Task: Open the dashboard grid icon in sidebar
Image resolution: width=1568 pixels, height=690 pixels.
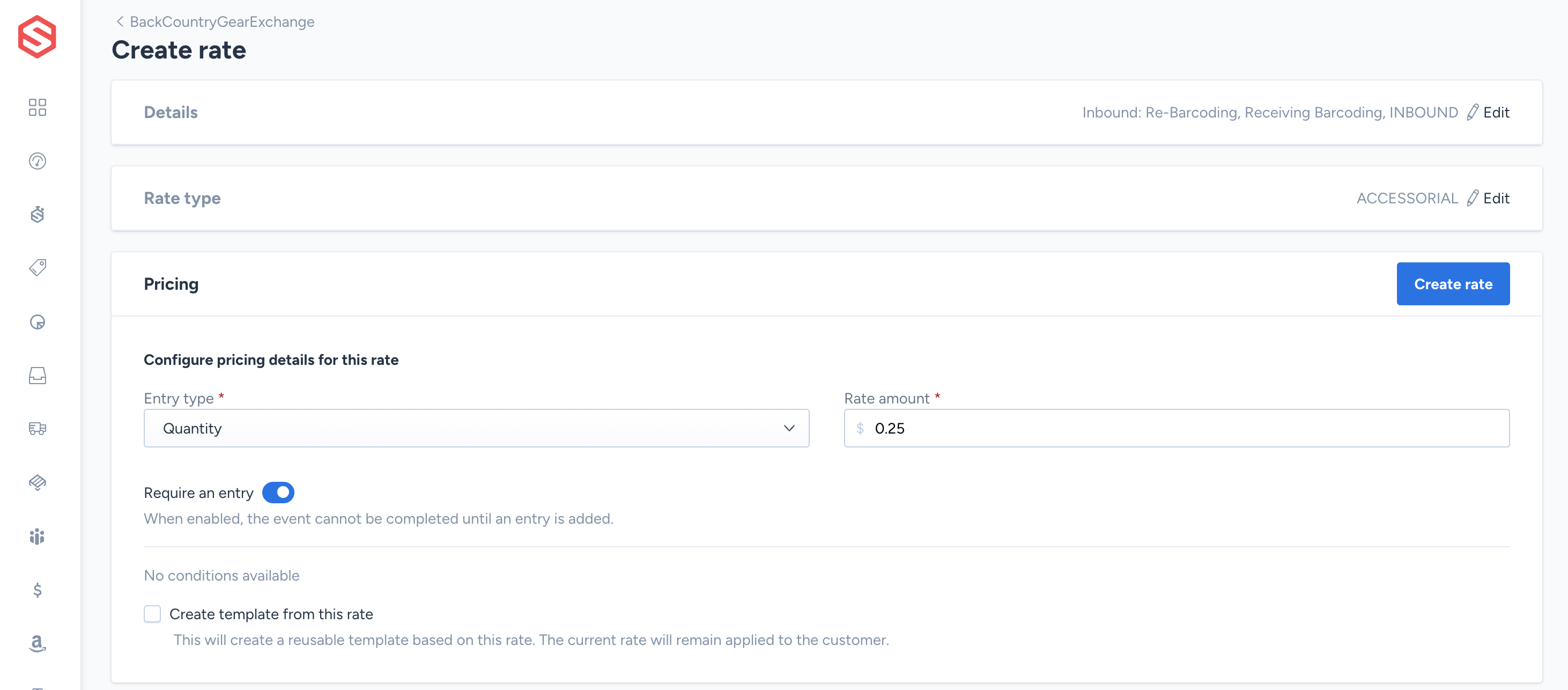Action: 37,107
